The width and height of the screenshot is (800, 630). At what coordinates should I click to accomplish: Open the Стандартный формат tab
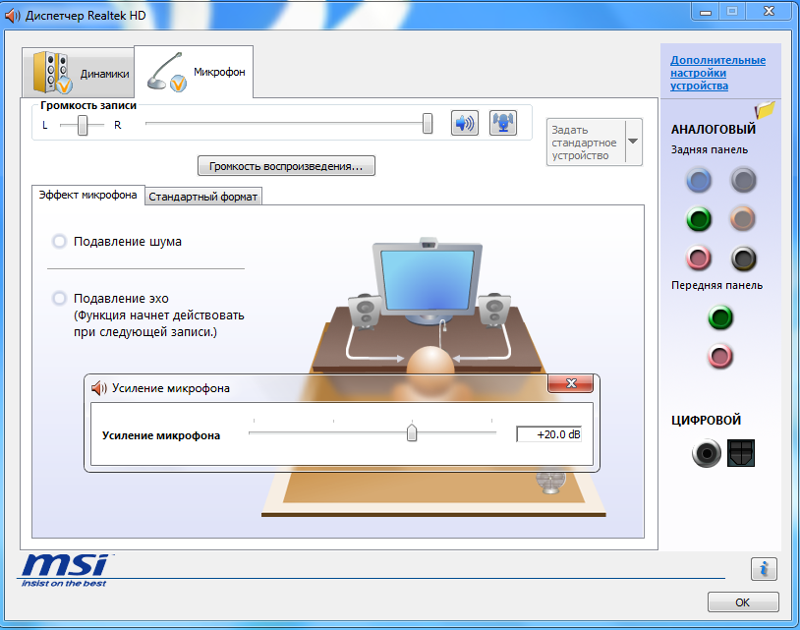203,196
